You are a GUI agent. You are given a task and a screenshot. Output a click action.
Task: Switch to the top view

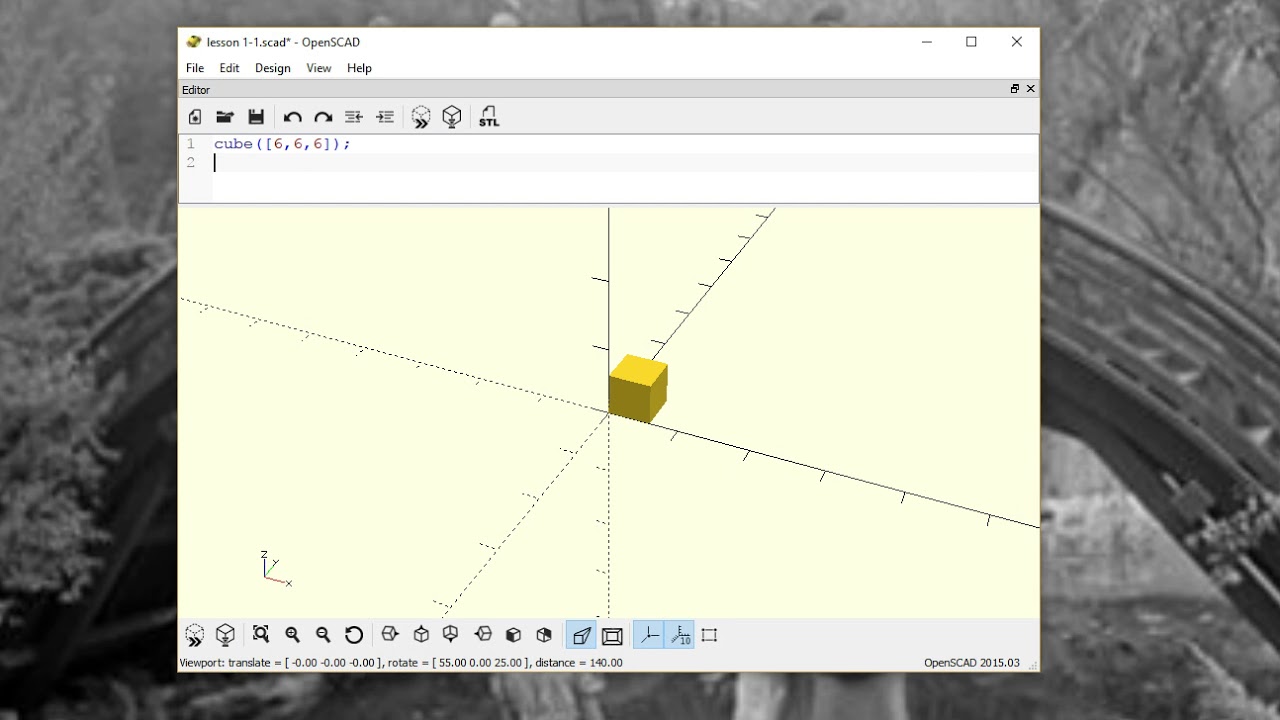point(421,634)
